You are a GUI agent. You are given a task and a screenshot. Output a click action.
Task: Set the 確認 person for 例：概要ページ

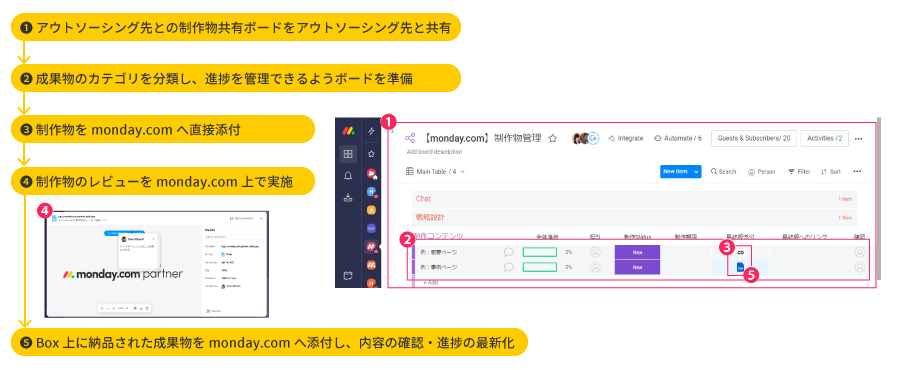point(859,252)
